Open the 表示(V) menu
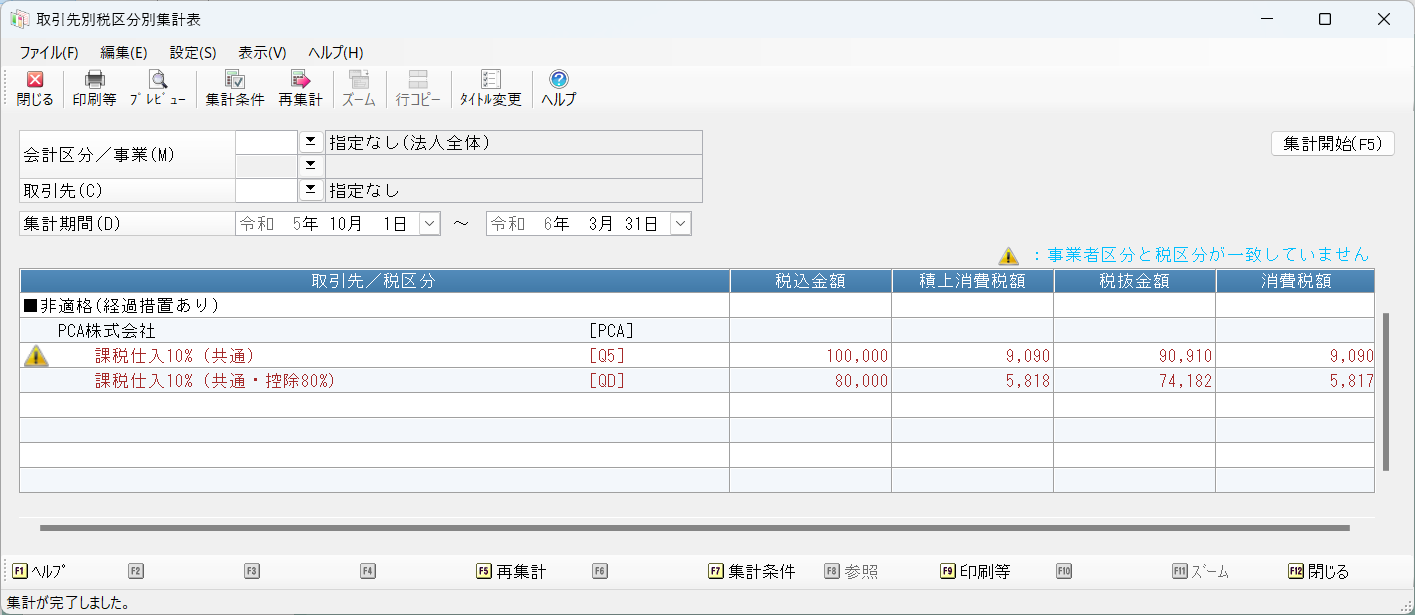1415x615 pixels. click(262, 53)
